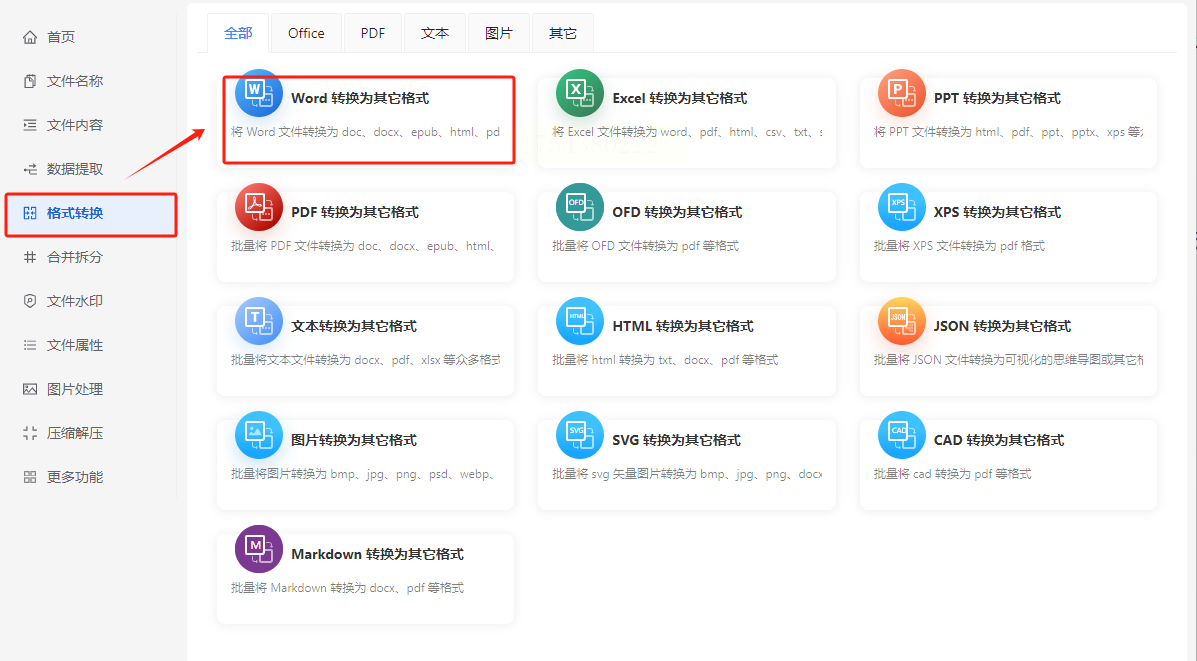Image resolution: width=1197 pixels, height=661 pixels.
Task: Open PDF 转换为其它格式 title
Action: tap(355, 211)
